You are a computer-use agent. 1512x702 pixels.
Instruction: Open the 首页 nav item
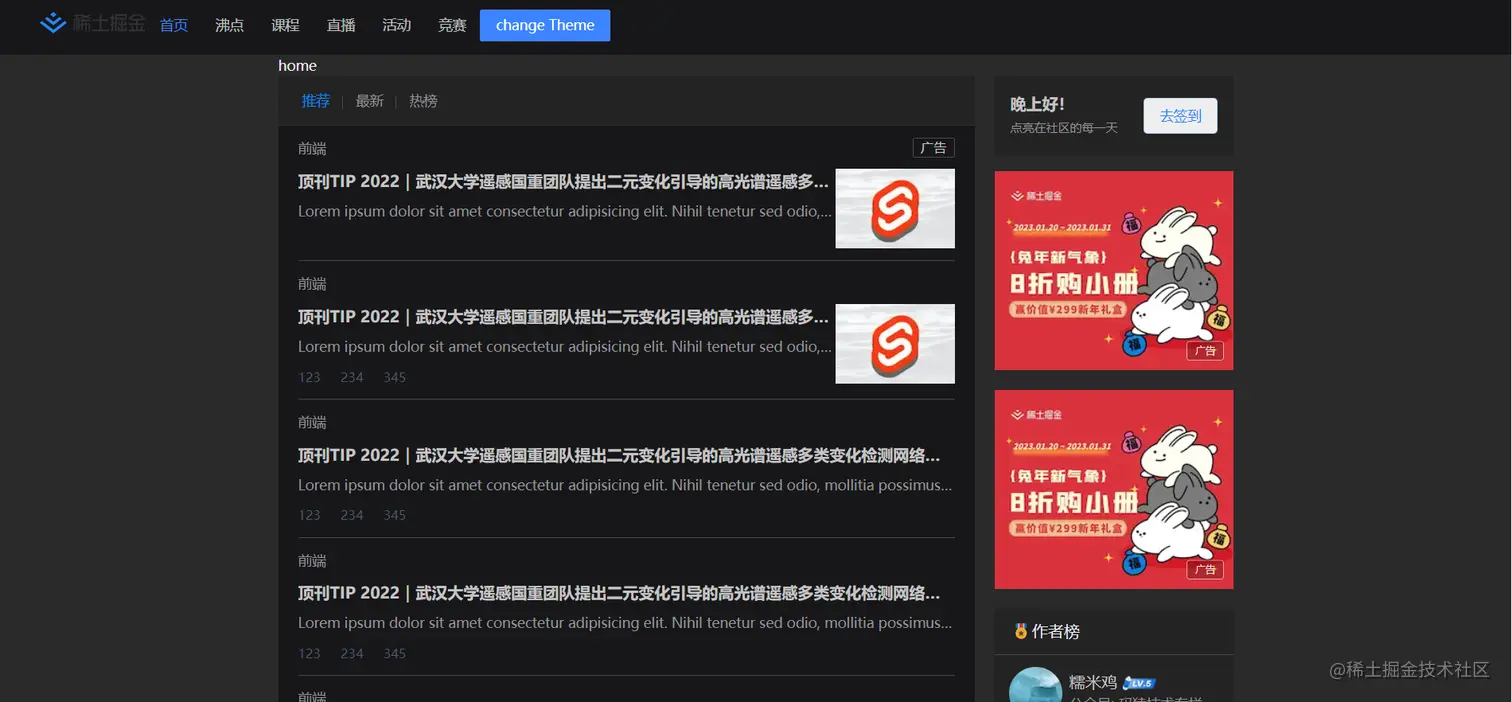tap(174, 25)
